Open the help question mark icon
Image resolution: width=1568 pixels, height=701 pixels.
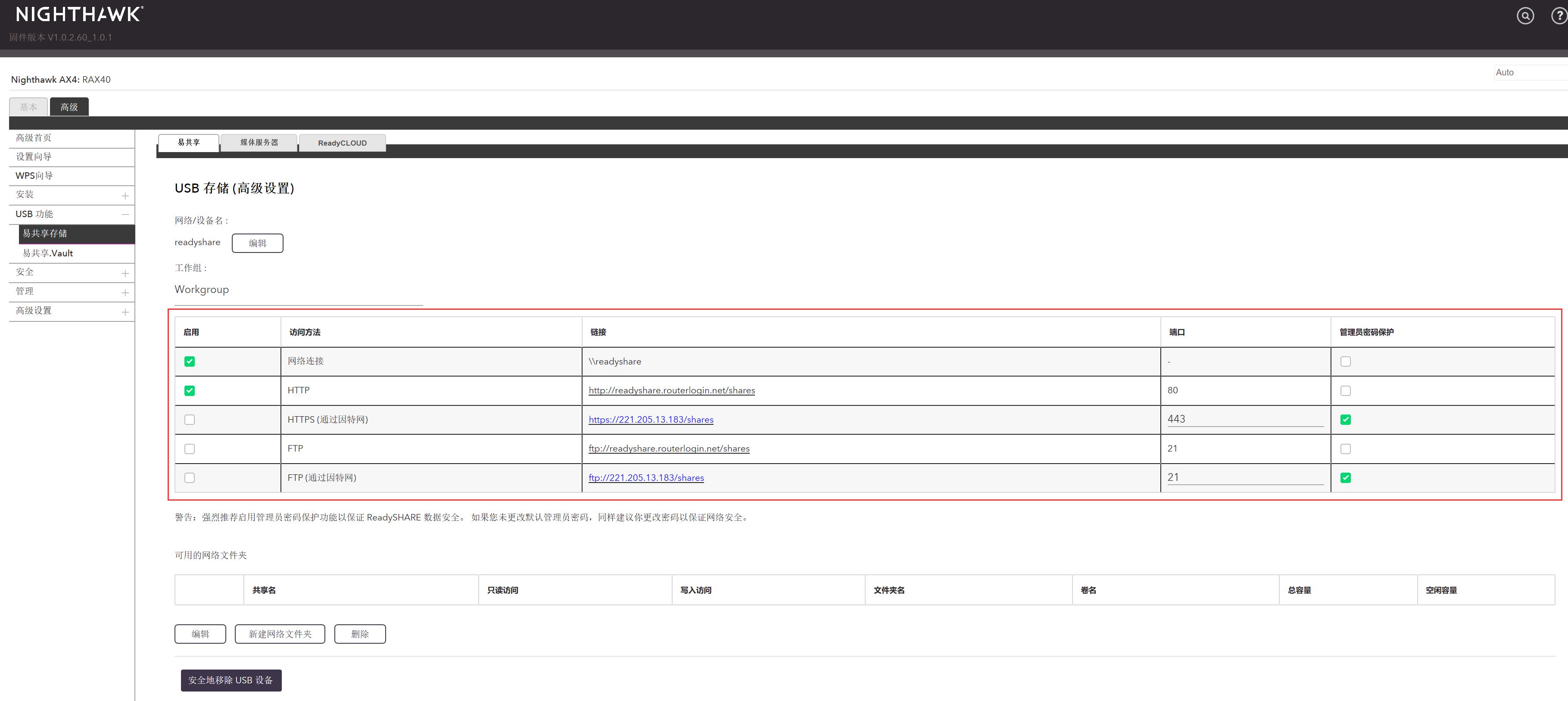(1559, 16)
